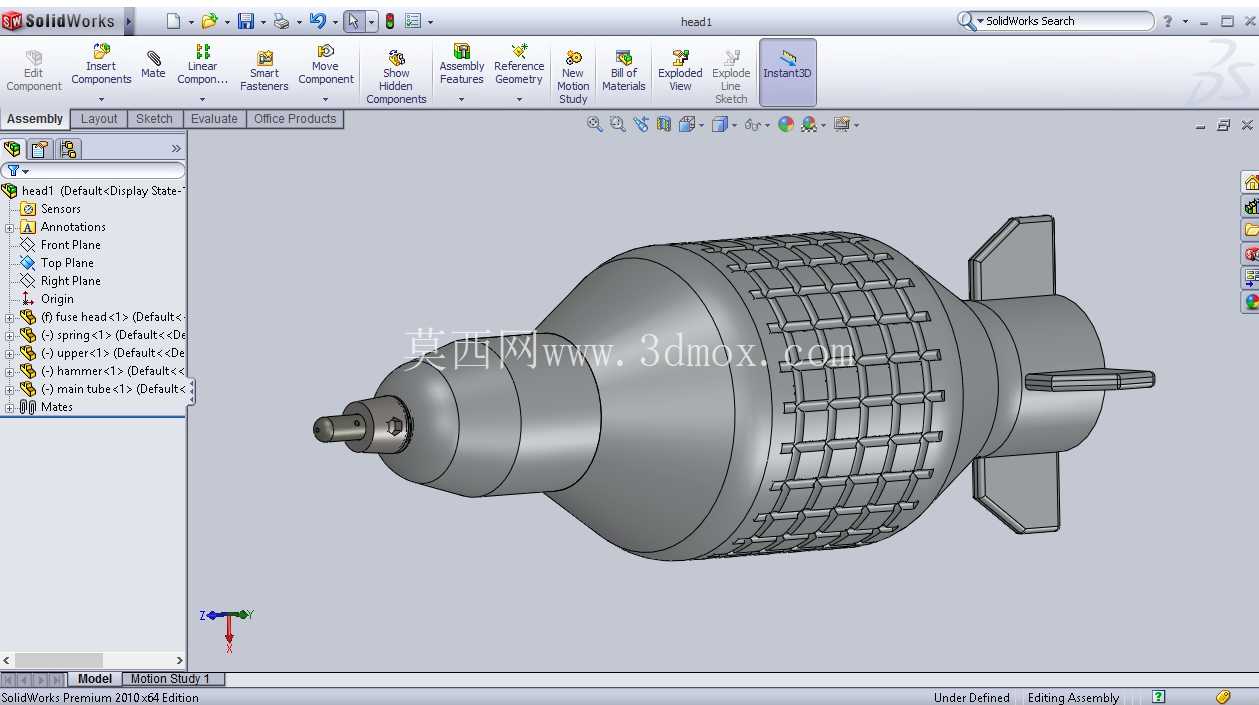Screen dimensions: 1259x705
Task: Expand the Mates folder in tree
Action: click(9, 407)
